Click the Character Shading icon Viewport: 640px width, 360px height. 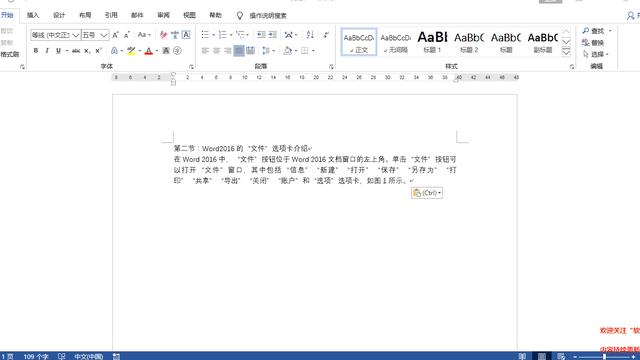166,51
